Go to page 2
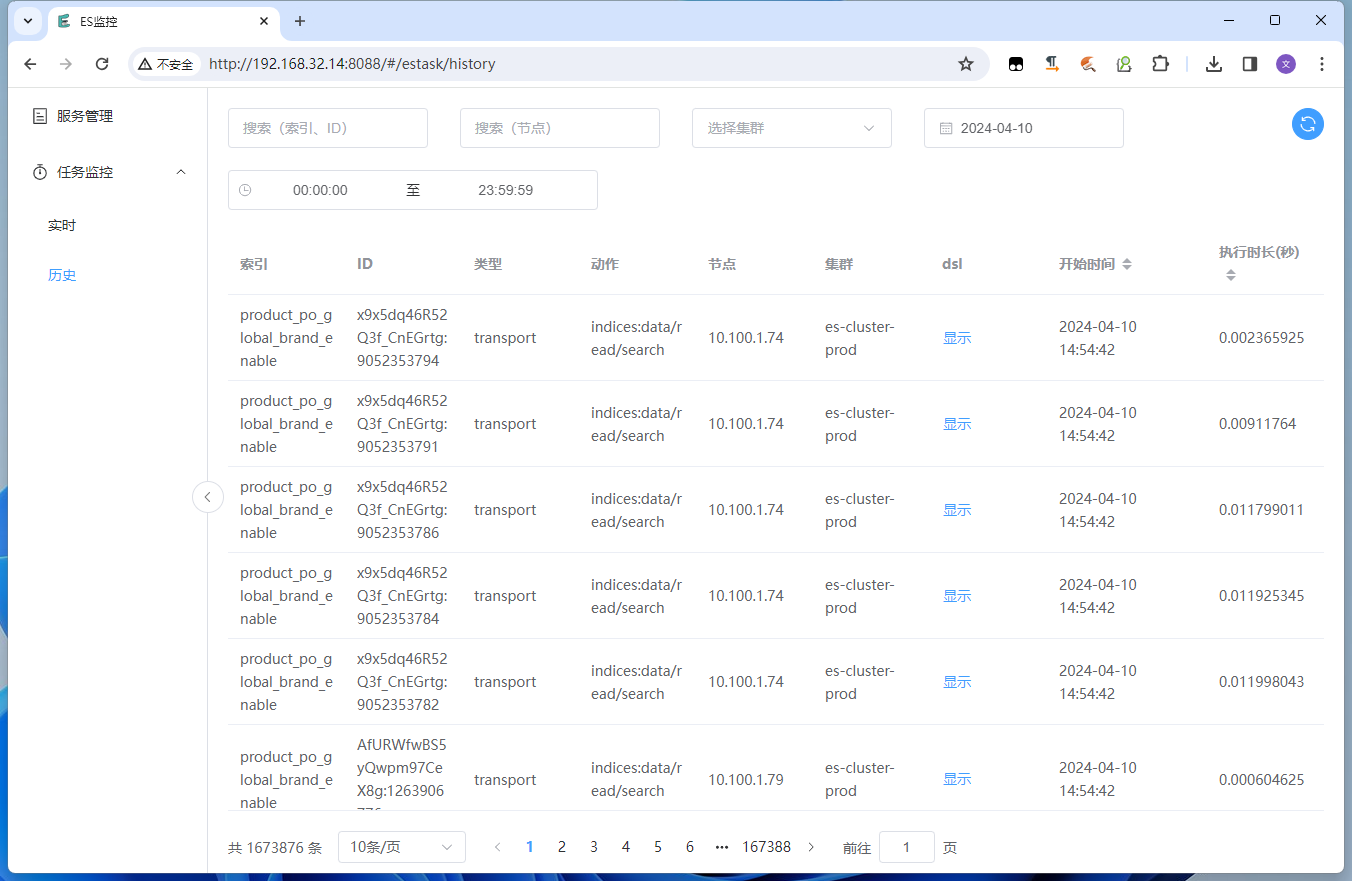This screenshot has width=1352, height=881. click(562, 847)
